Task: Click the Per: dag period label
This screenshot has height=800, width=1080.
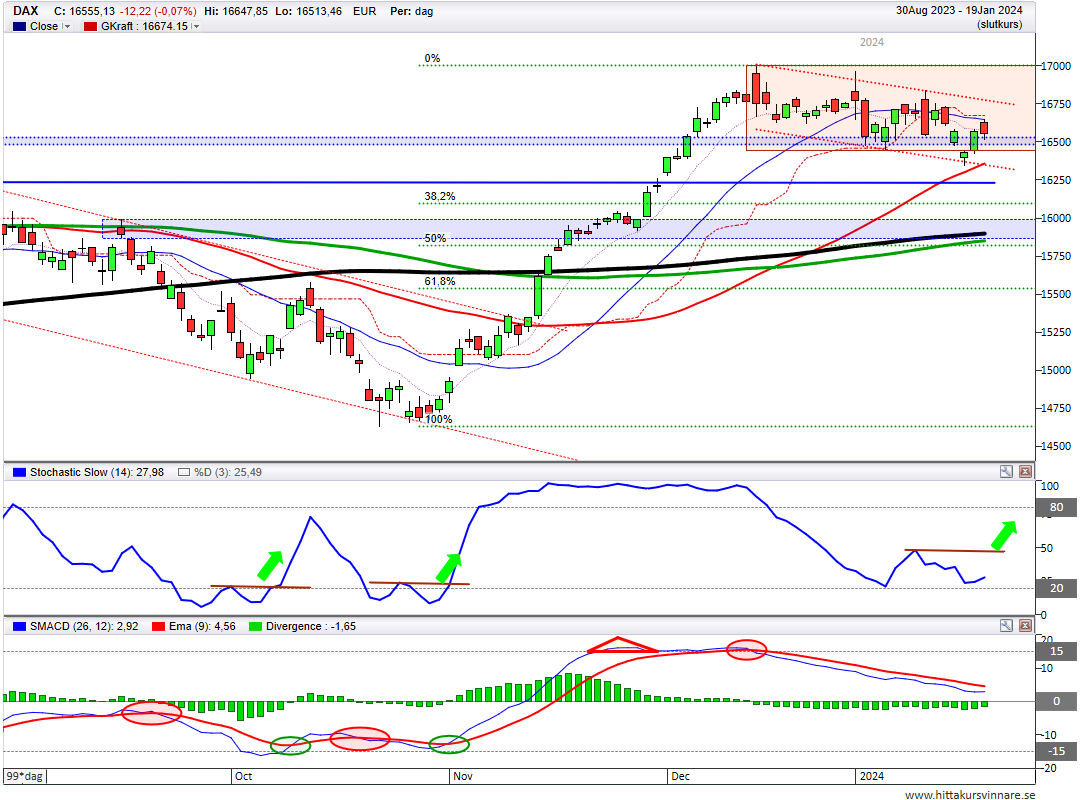Action: (x=411, y=11)
